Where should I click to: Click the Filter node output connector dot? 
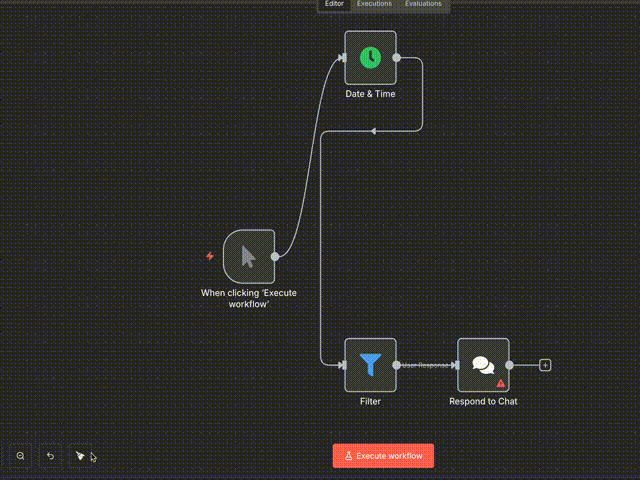pos(397,365)
